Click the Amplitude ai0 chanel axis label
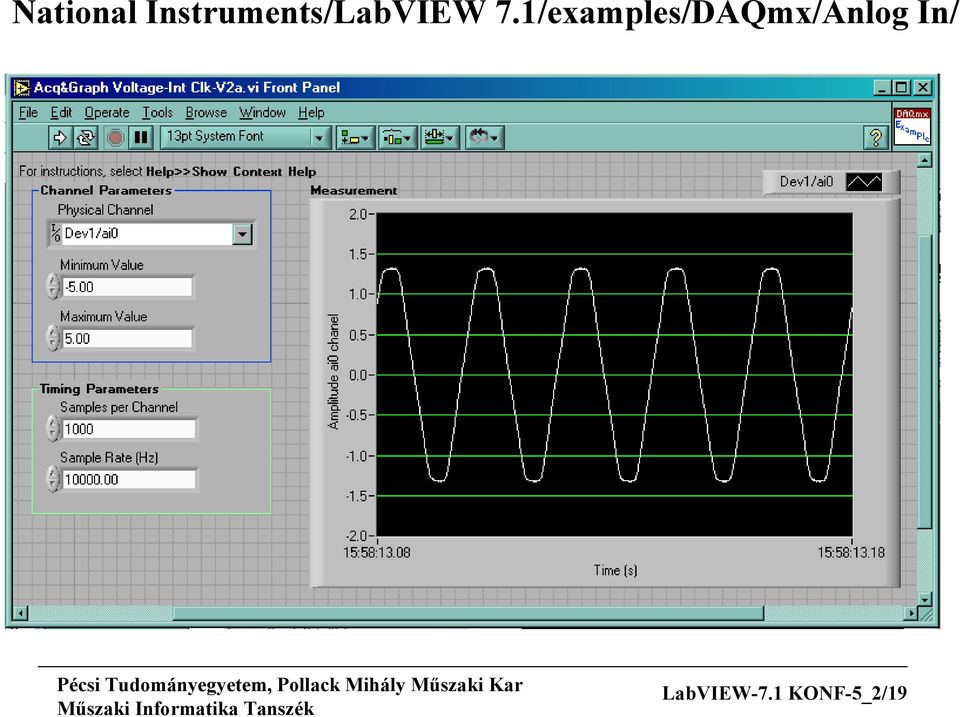This screenshot has height=717, width=960. (x=334, y=372)
